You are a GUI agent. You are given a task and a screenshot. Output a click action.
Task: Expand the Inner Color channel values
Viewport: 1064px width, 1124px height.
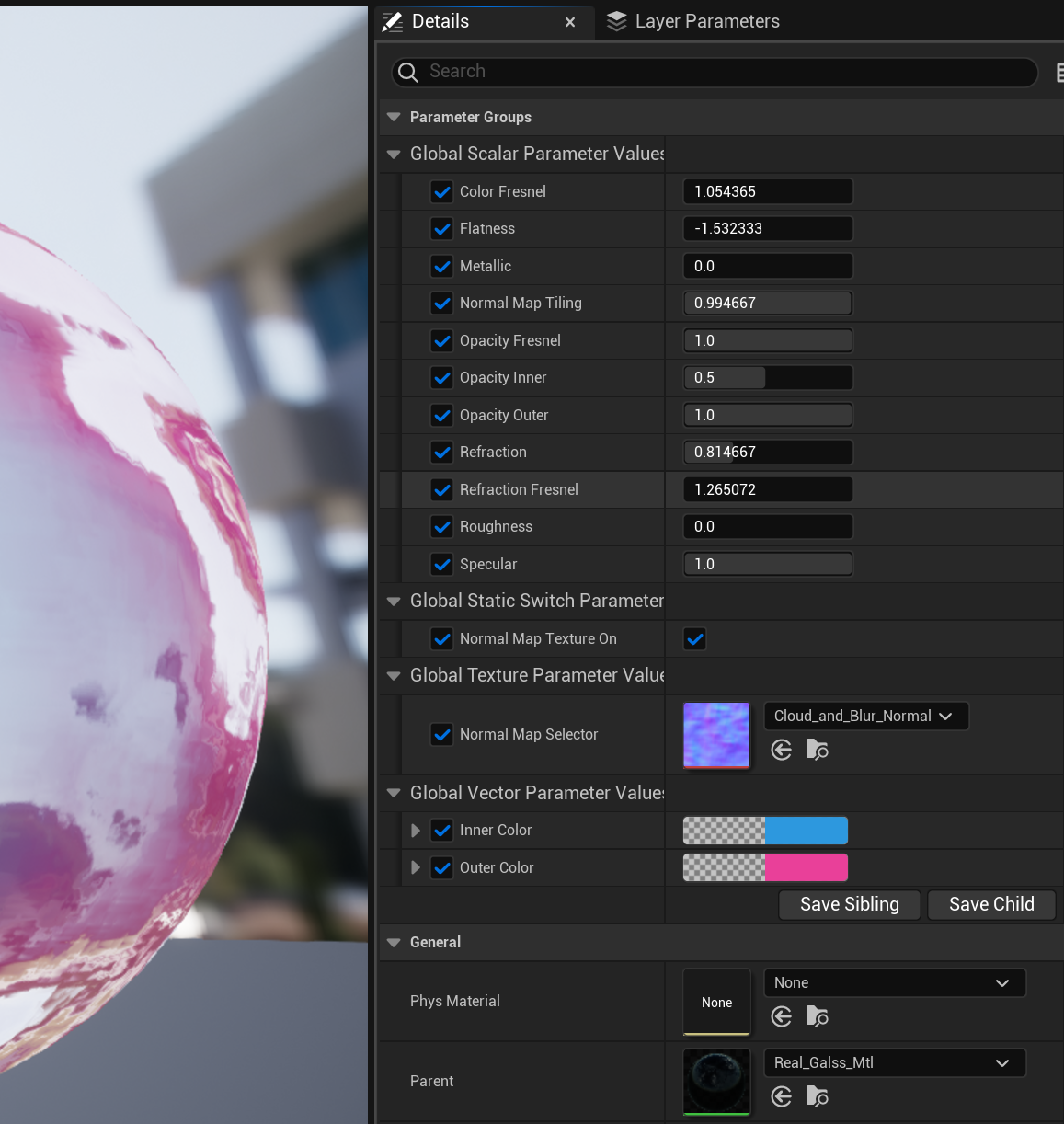tap(416, 831)
